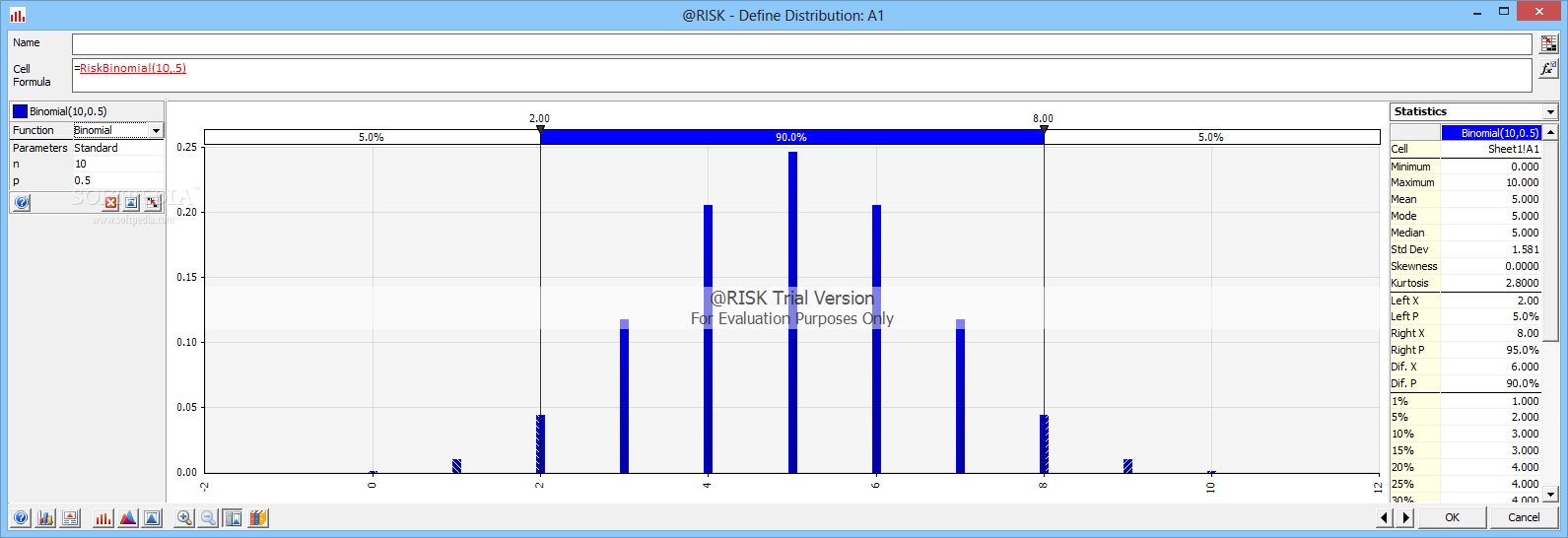Click the report layout icon in bottom toolbar
This screenshot has height=538, width=1568.
pyautogui.click(x=70, y=518)
